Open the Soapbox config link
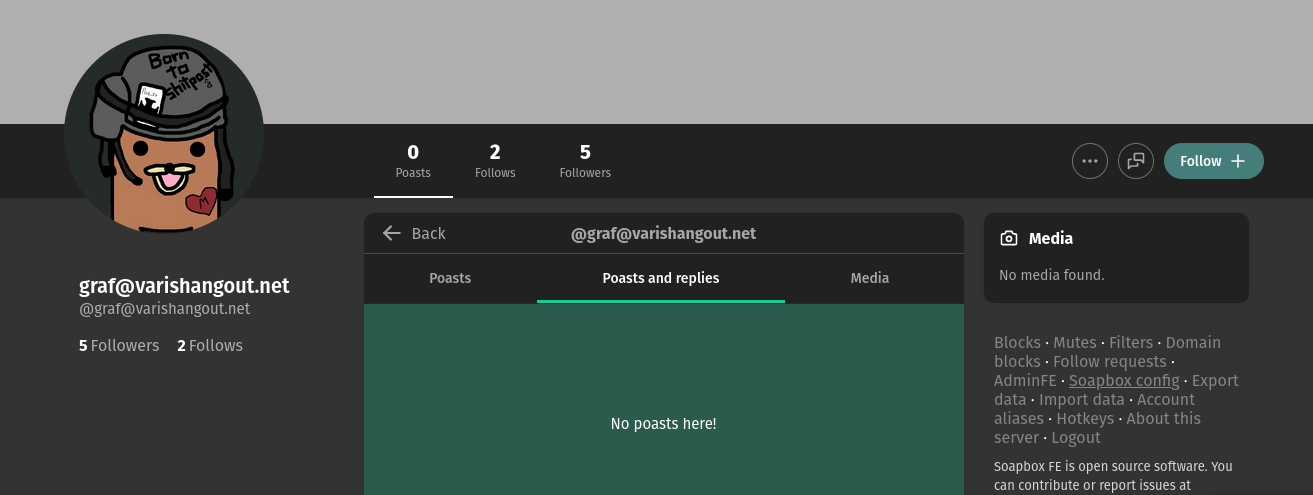This screenshot has width=1313, height=495. (1123, 380)
